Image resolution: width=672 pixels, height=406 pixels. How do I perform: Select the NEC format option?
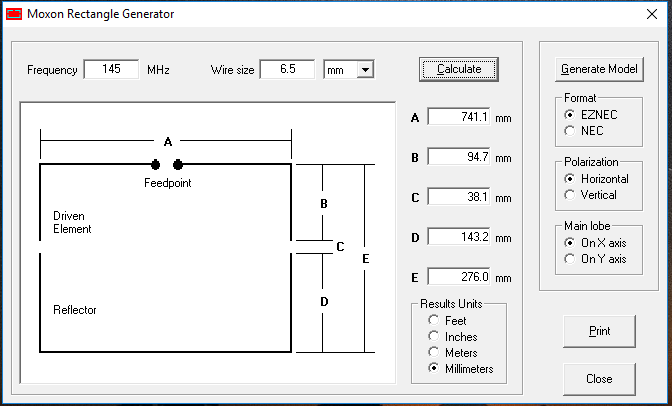coord(571,130)
